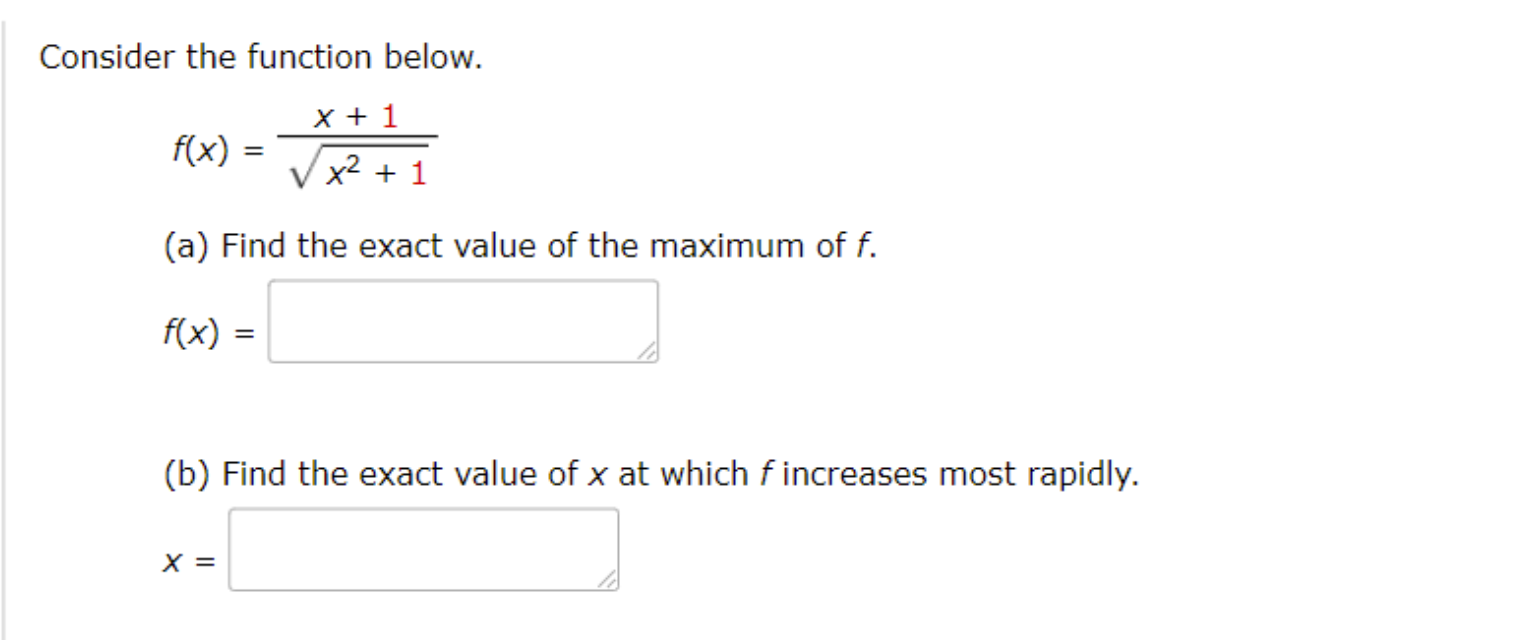Click the answer box for part (a)
Screen dimensions: 1514x640
[462, 322]
